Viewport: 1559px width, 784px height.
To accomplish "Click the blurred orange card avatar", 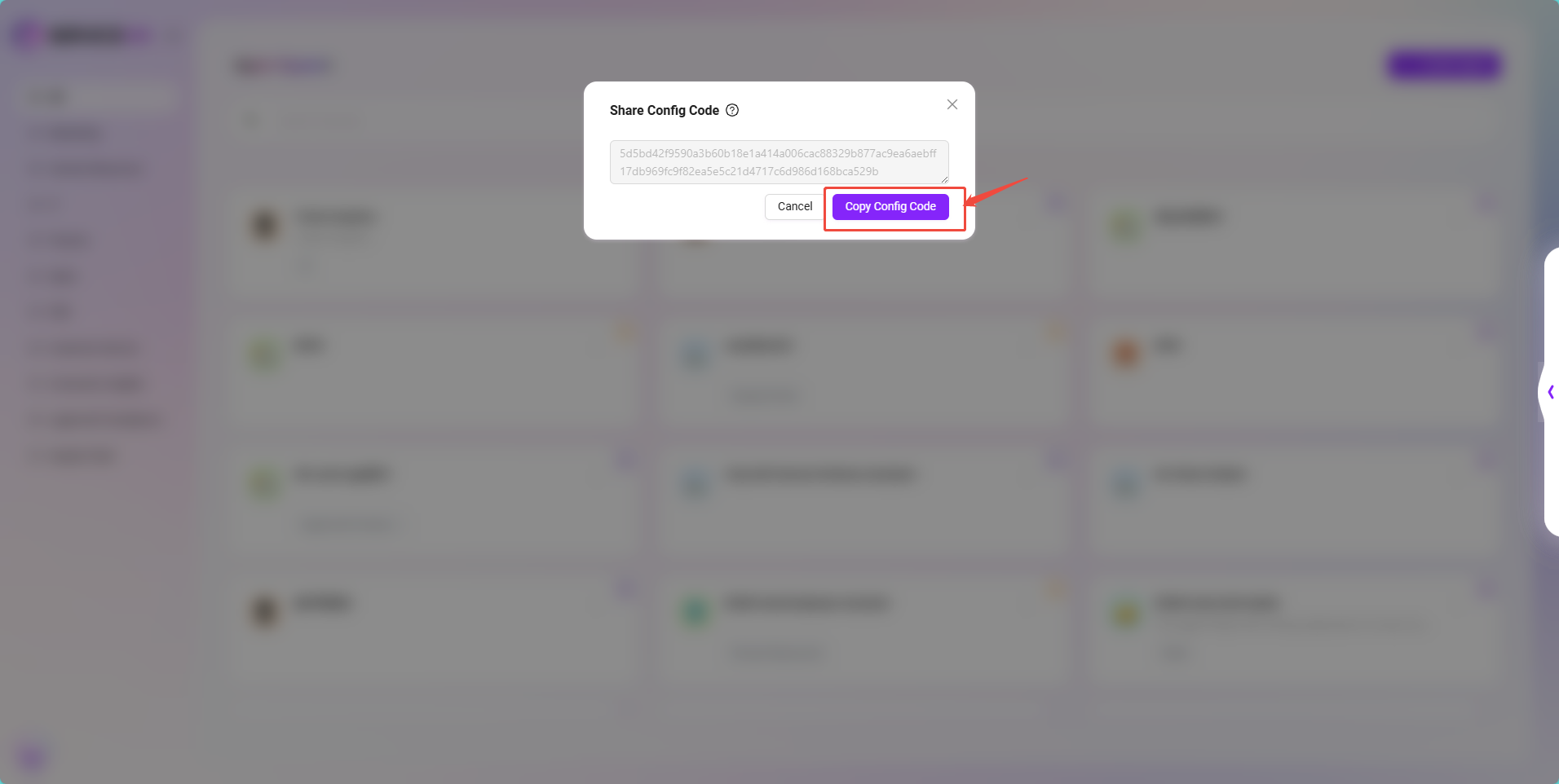I will click(x=1126, y=353).
